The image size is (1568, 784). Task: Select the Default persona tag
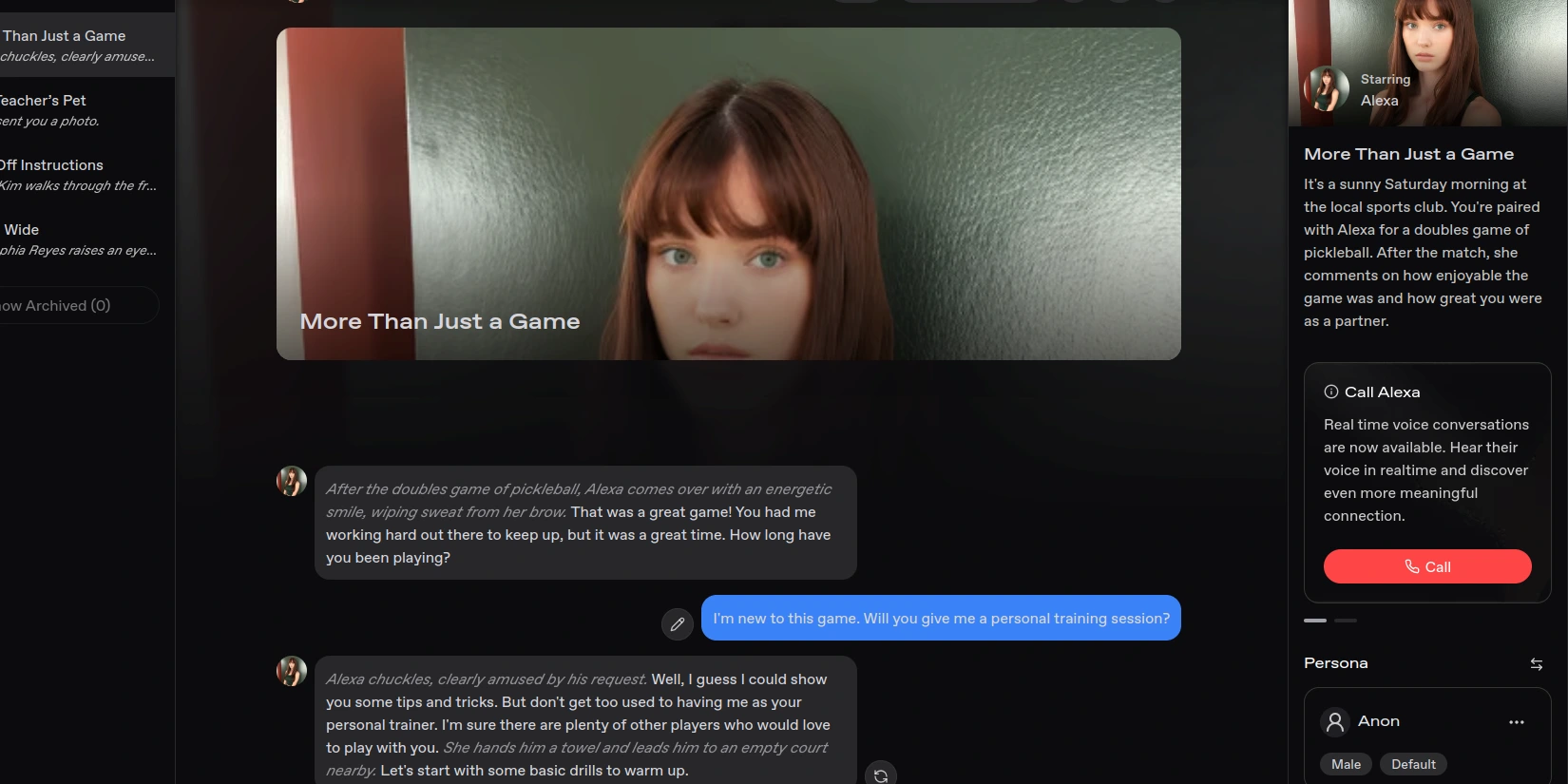point(1412,764)
